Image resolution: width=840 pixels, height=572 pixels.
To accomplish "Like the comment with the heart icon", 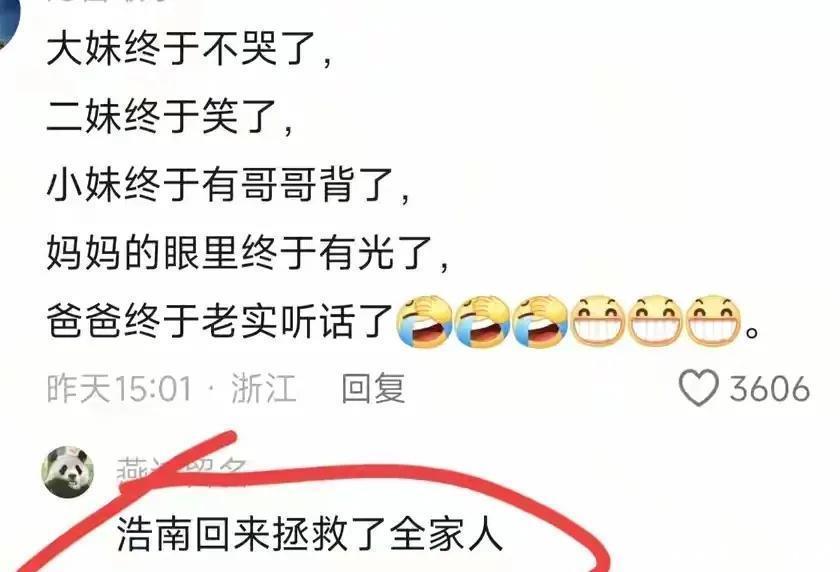I will pos(699,388).
